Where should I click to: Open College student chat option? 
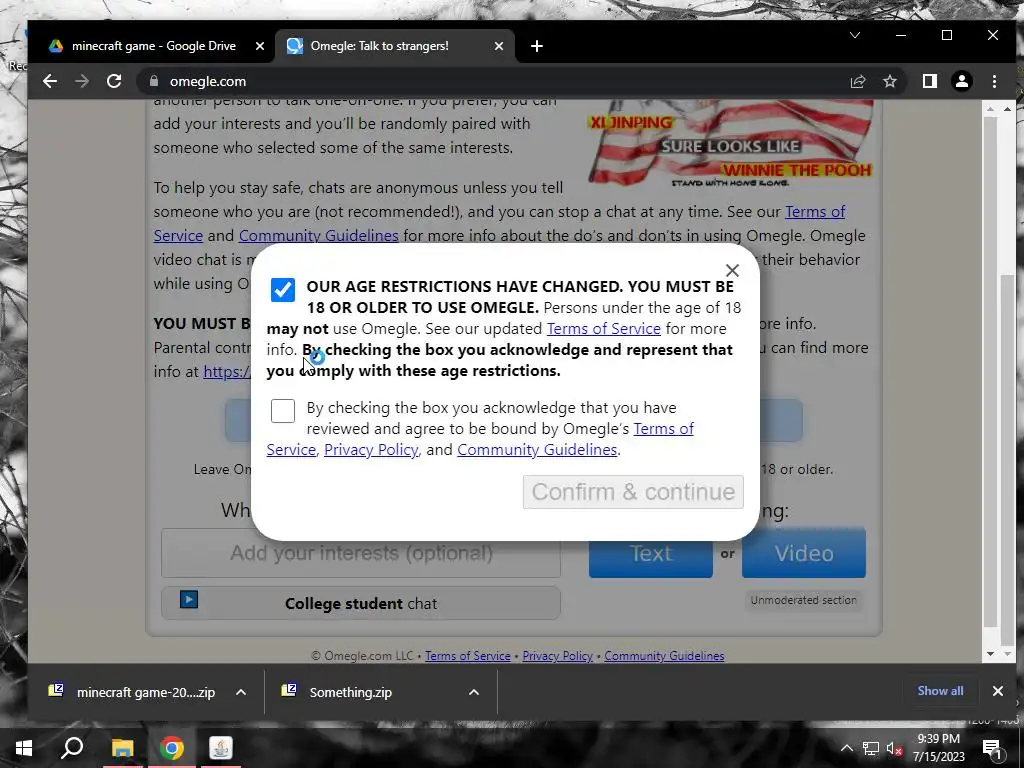361,603
